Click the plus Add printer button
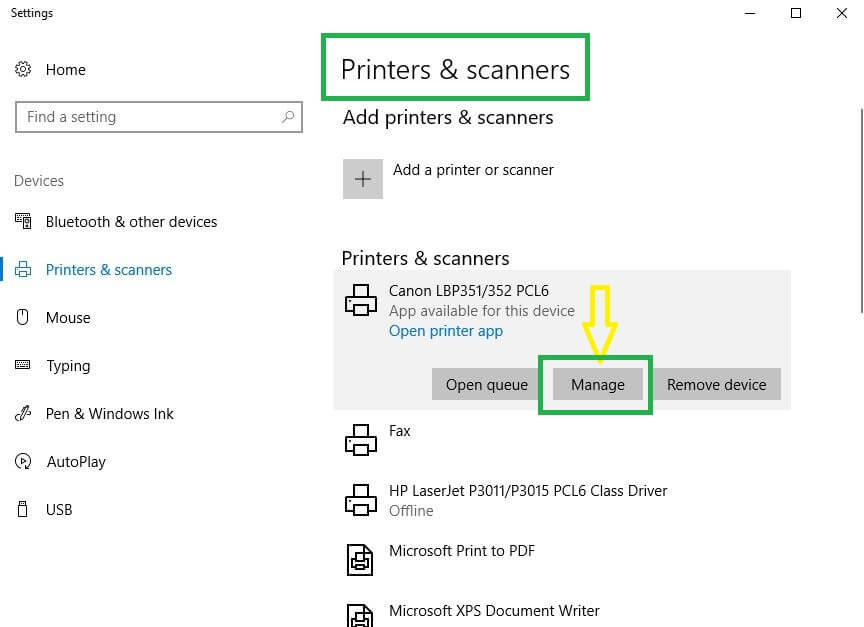This screenshot has width=864, height=627. coord(363,179)
